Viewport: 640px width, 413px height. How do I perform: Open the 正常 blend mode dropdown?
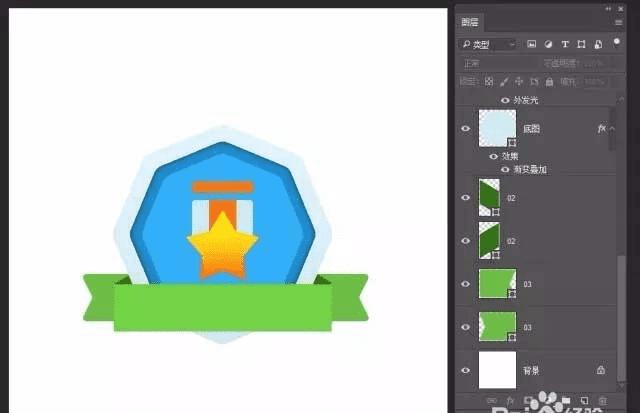click(x=499, y=63)
